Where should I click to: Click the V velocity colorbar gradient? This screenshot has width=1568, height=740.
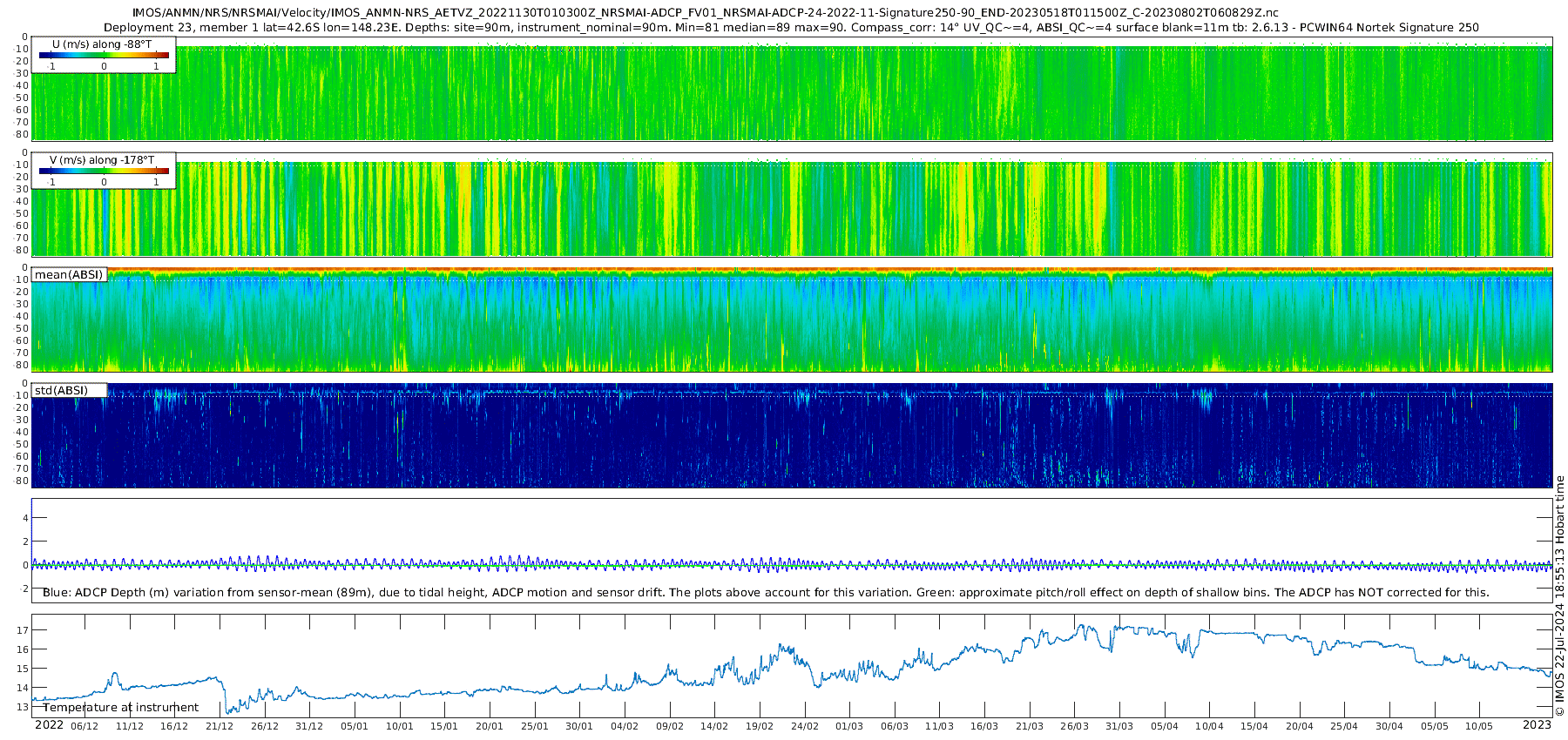(103, 172)
